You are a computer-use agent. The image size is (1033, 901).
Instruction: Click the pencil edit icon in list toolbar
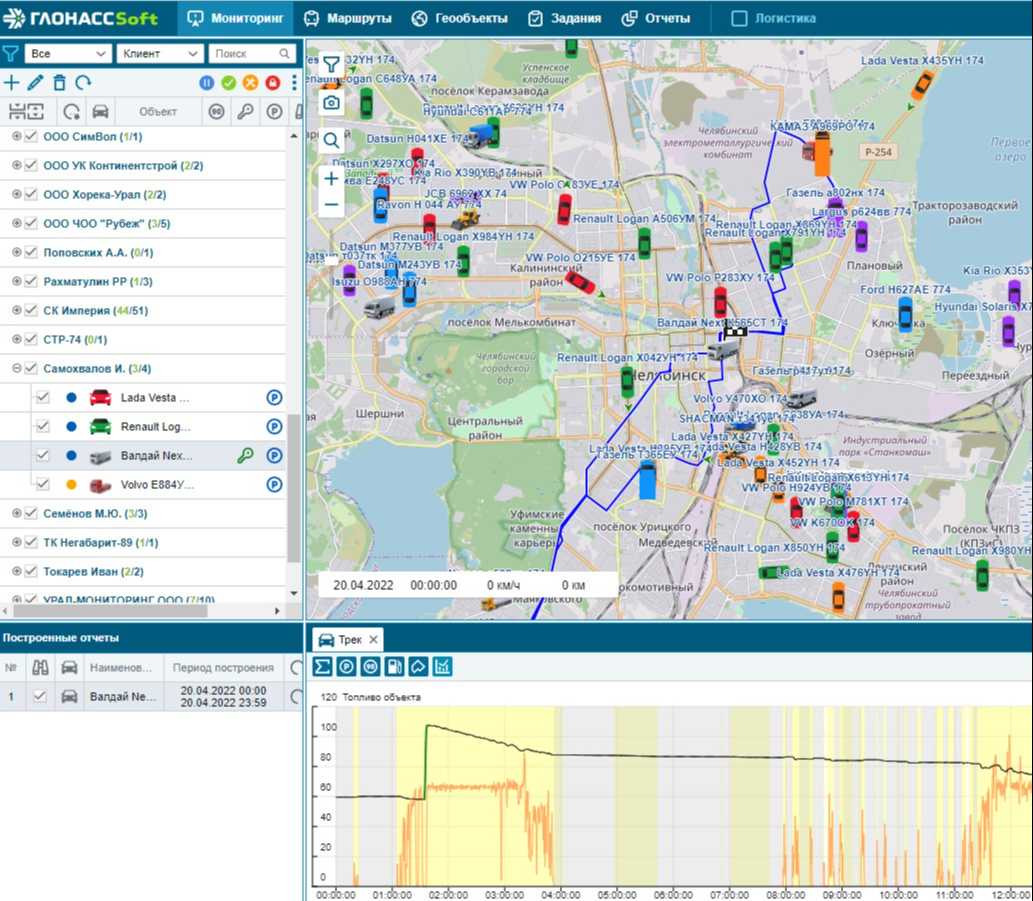tap(35, 82)
